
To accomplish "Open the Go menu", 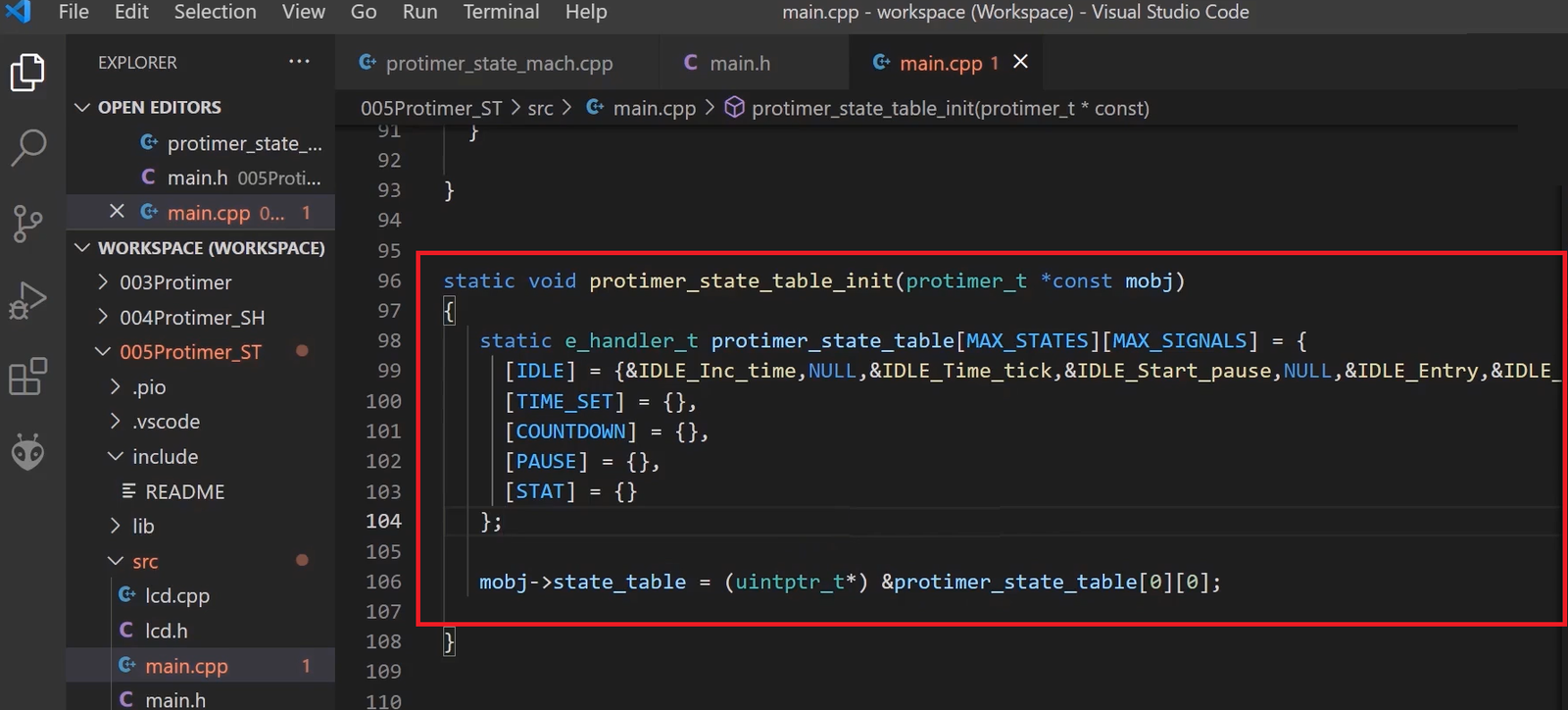I will coord(364,12).
